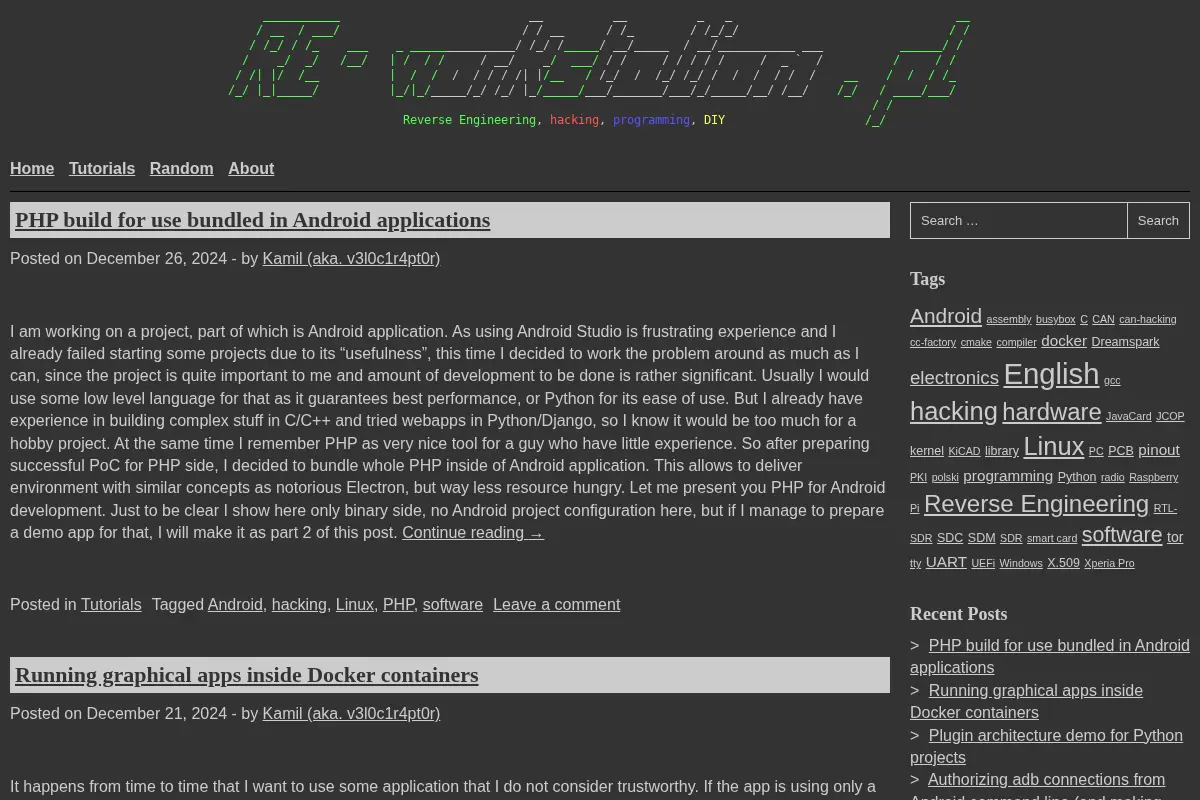
Task: Select Linux tag in post footer
Action: [354, 604]
